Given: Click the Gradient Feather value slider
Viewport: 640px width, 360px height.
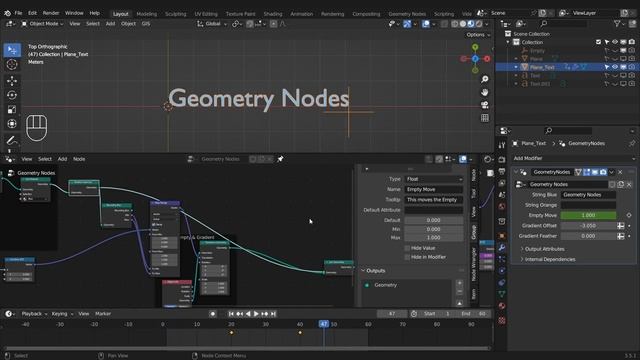Looking at the screenshot, I should pos(588,236).
